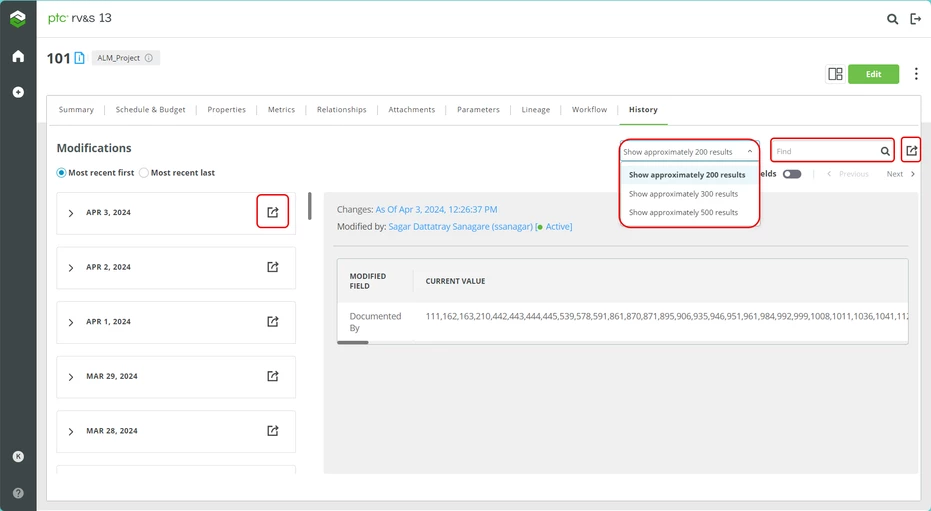Click the MODIFIED FIELD column header
The height and width of the screenshot is (511, 931).
click(x=368, y=281)
